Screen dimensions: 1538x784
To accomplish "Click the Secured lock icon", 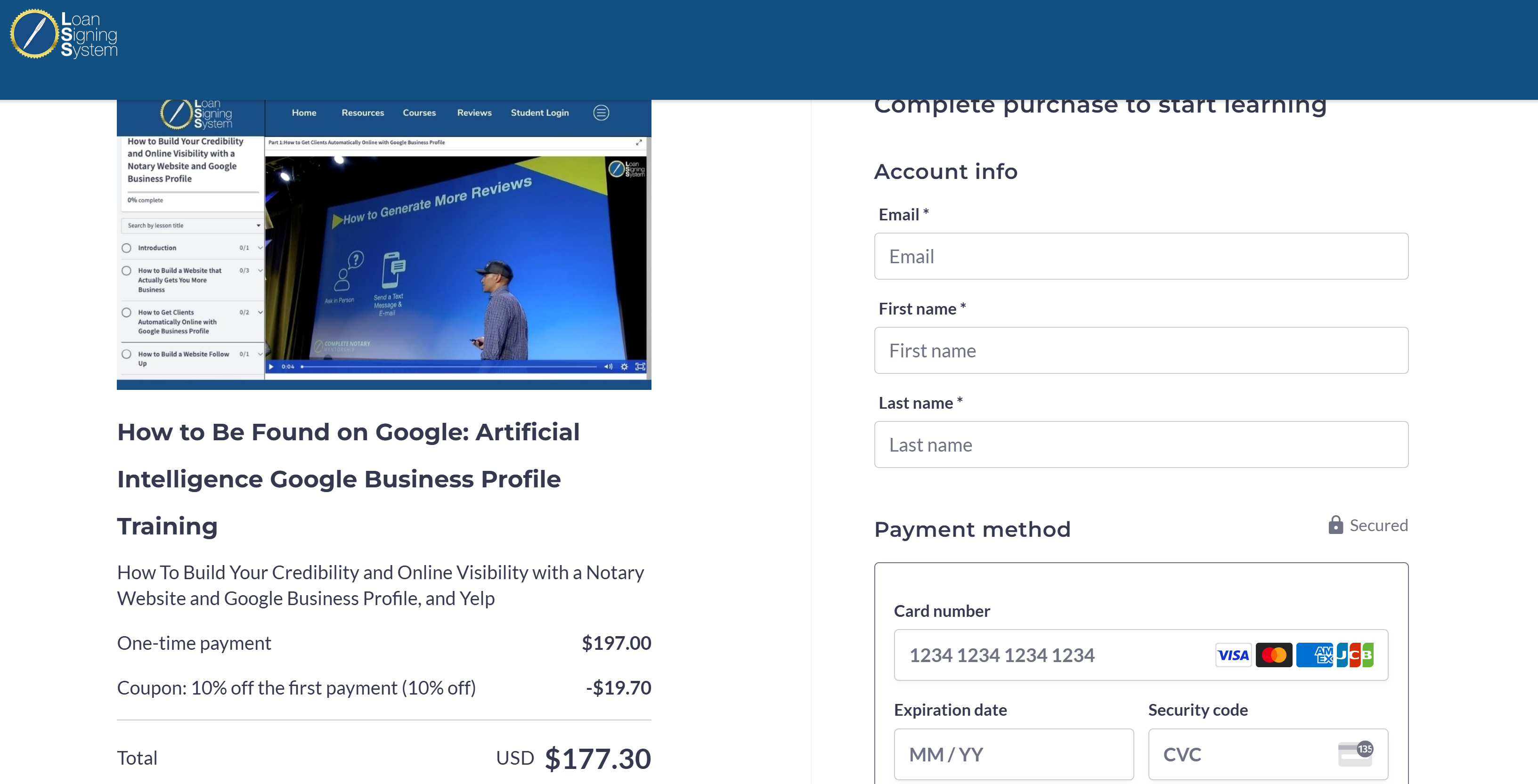I will point(1335,525).
